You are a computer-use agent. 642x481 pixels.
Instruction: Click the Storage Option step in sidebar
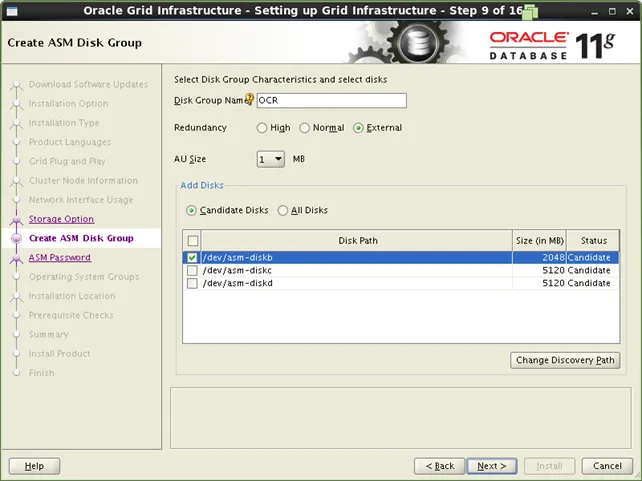tap(61, 219)
